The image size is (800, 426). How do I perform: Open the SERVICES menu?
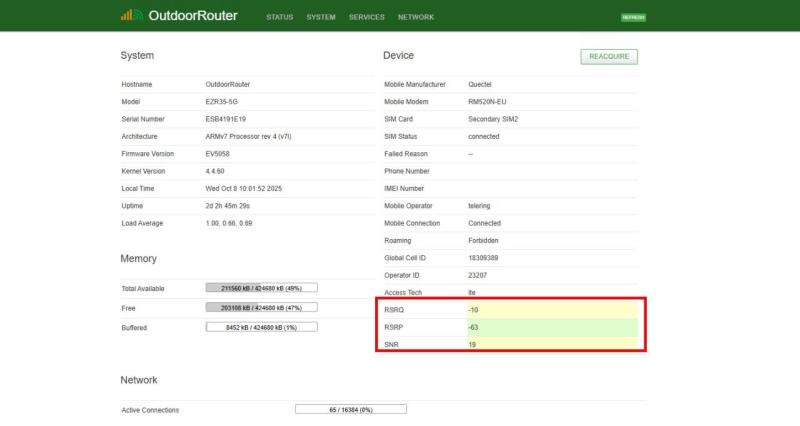tap(367, 17)
